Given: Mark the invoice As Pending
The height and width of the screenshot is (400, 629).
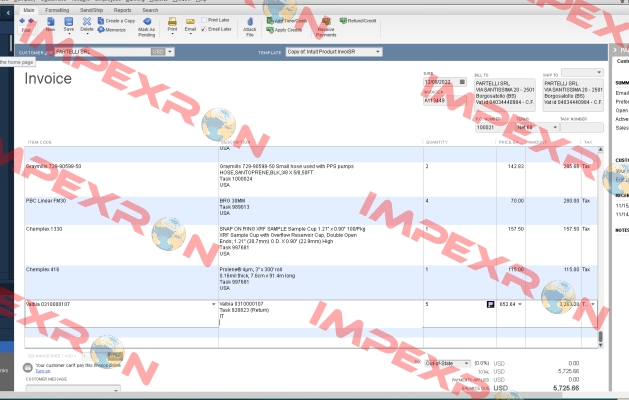Looking at the screenshot, I should pyautogui.click(x=146, y=27).
